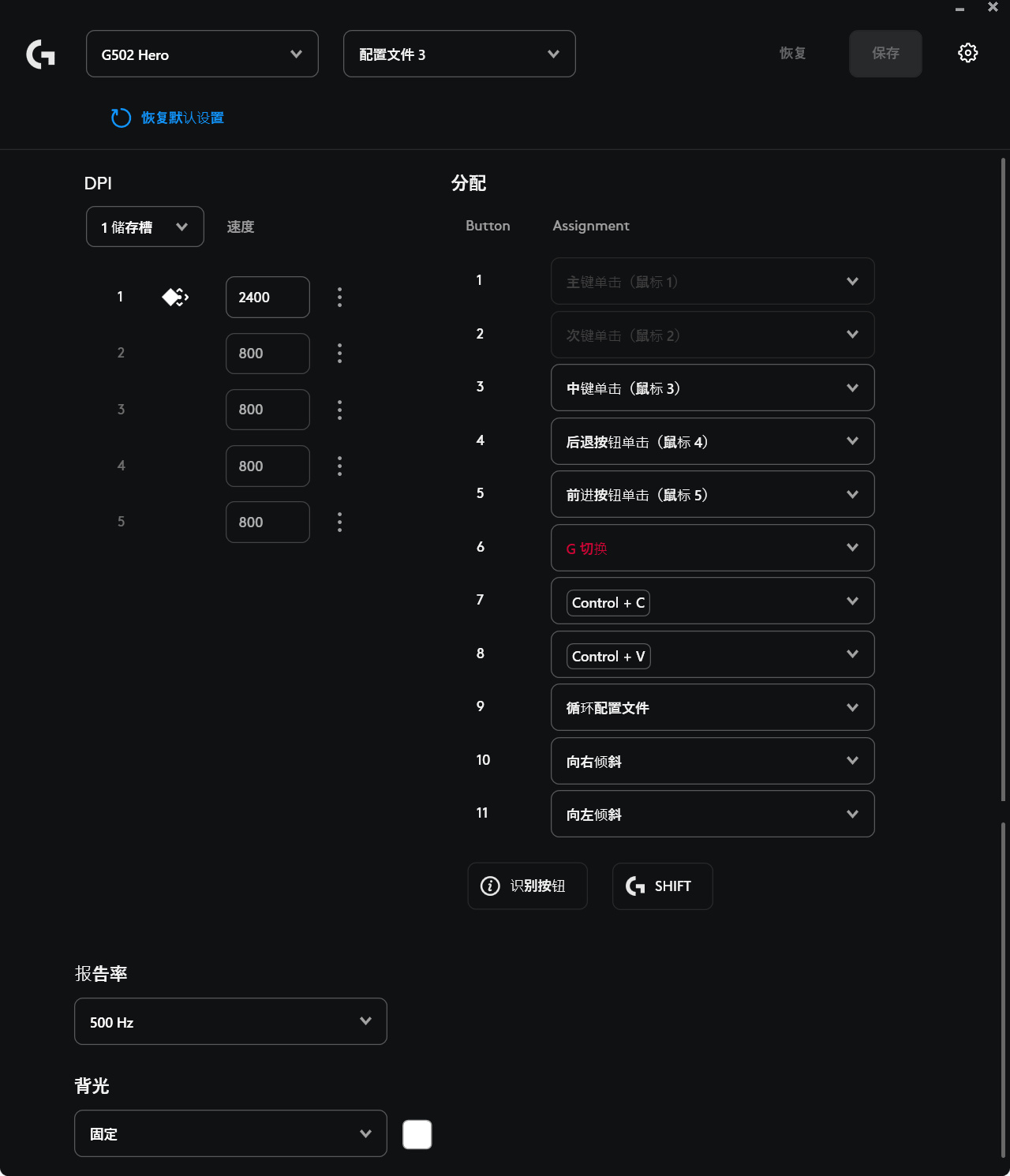Open more options for DPI slot 5
The width and height of the screenshot is (1010, 1176).
[x=340, y=522]
